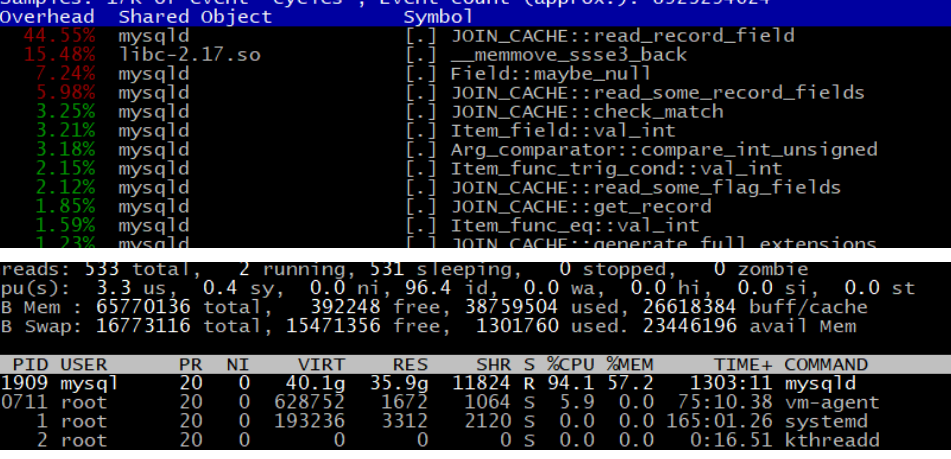Click the 38759504 used memory value
This screenshot has width=951, height=459.
click(x=511, y=307)
